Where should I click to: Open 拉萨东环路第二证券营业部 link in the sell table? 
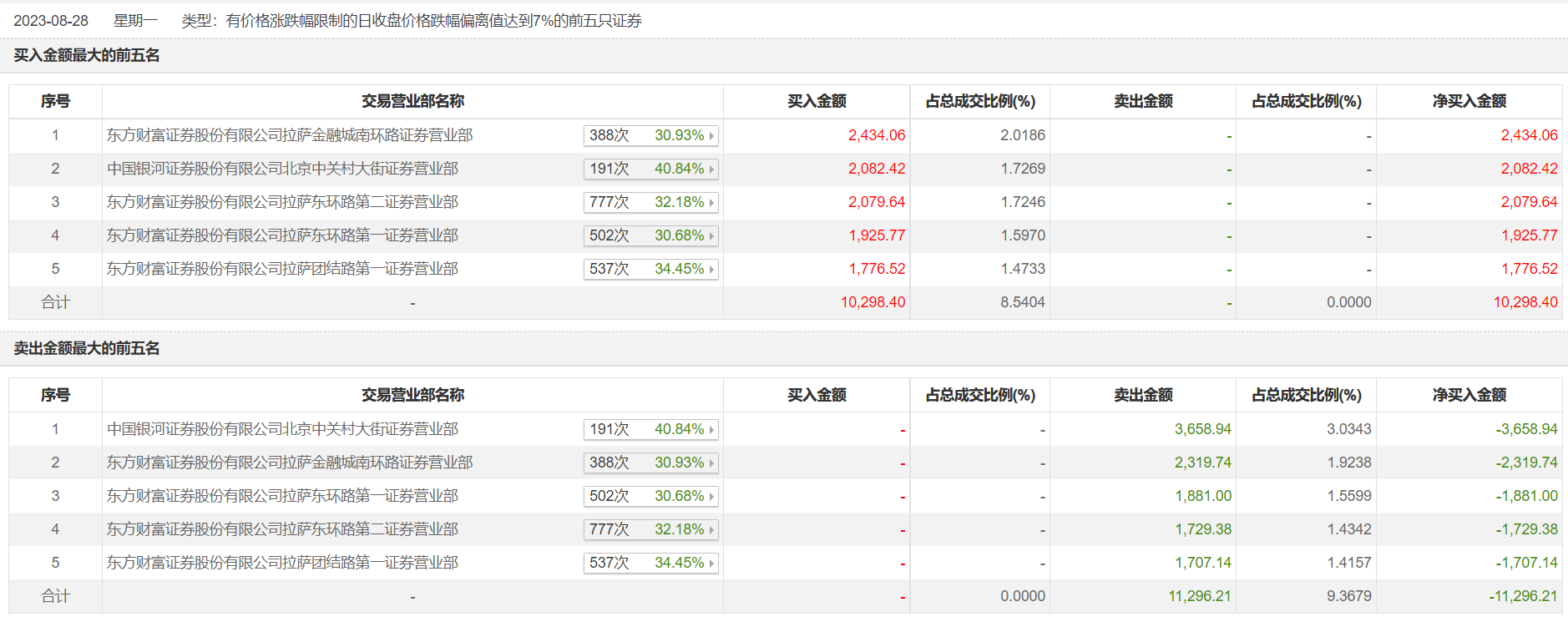click(282, 529)
